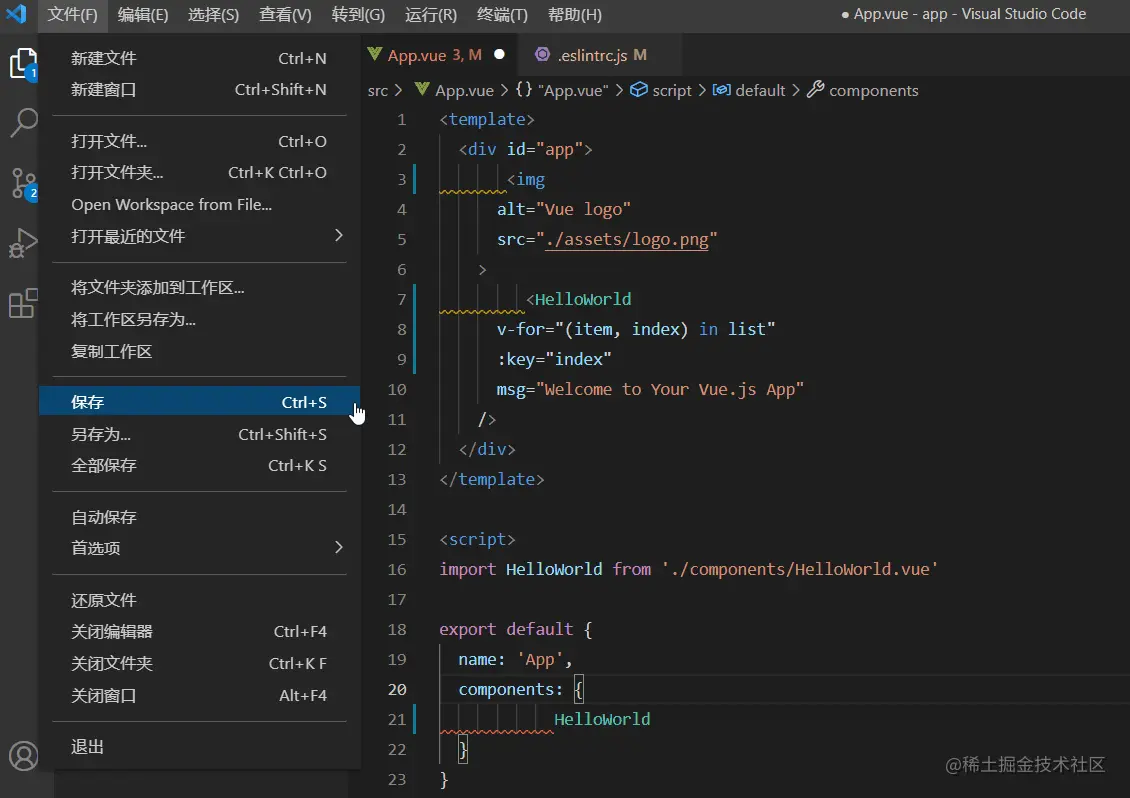Click HelloWorld on line 21

pyautogui.click(x=602, y=719)
